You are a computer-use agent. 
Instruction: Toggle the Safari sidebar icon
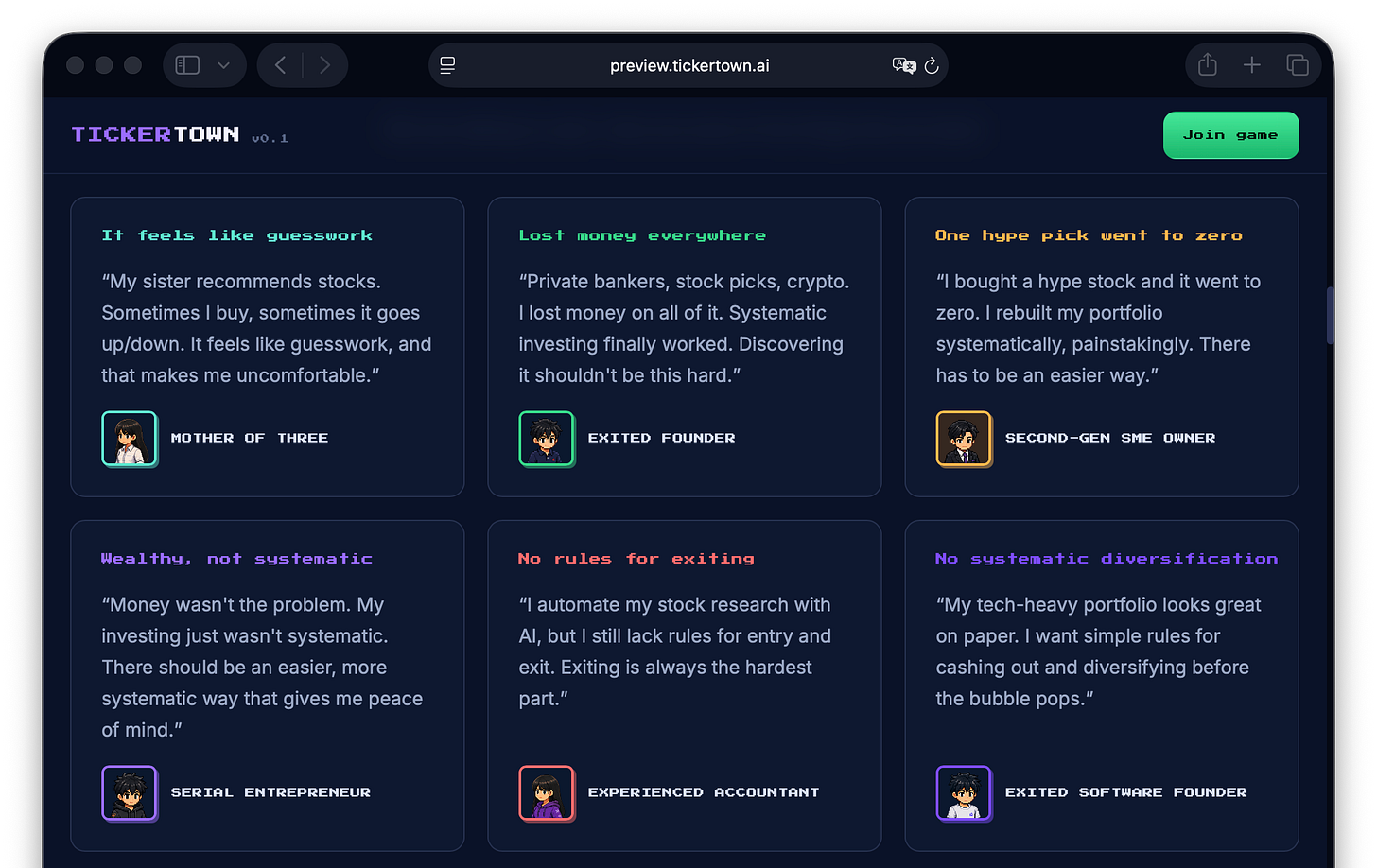tap(187, 65)
